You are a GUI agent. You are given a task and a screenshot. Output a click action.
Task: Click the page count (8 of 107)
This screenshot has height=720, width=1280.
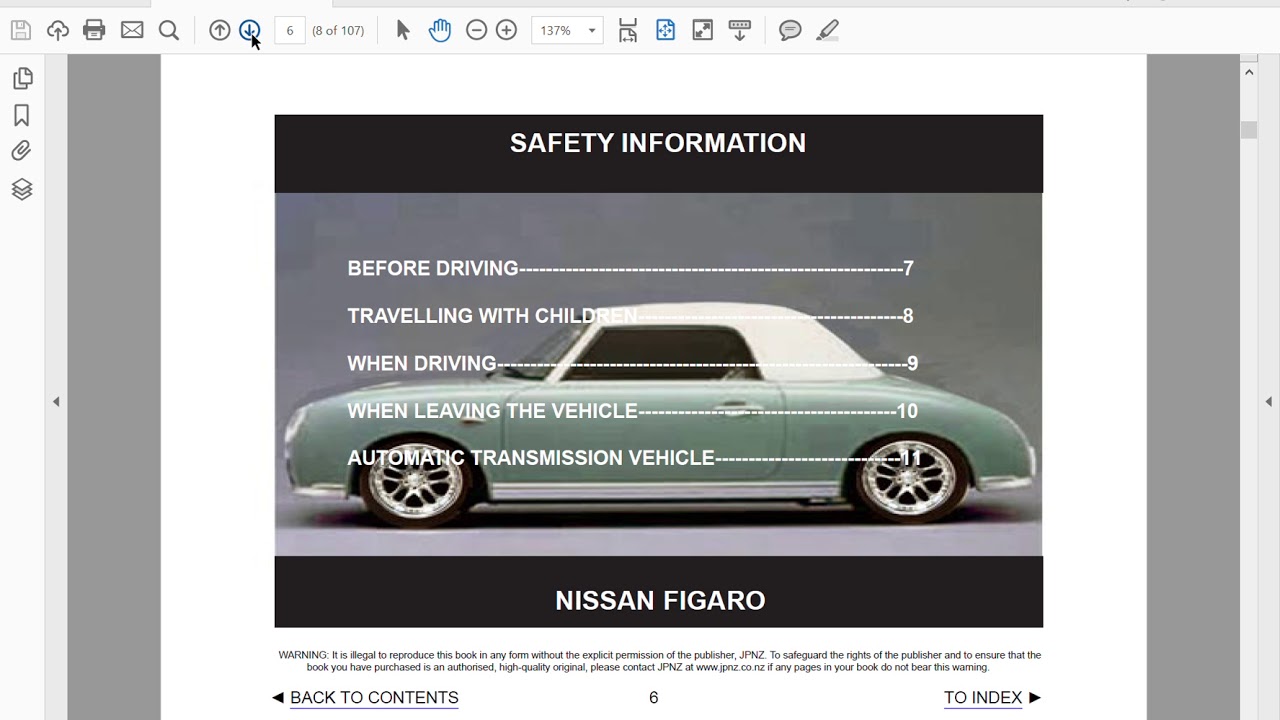point(338,30)
